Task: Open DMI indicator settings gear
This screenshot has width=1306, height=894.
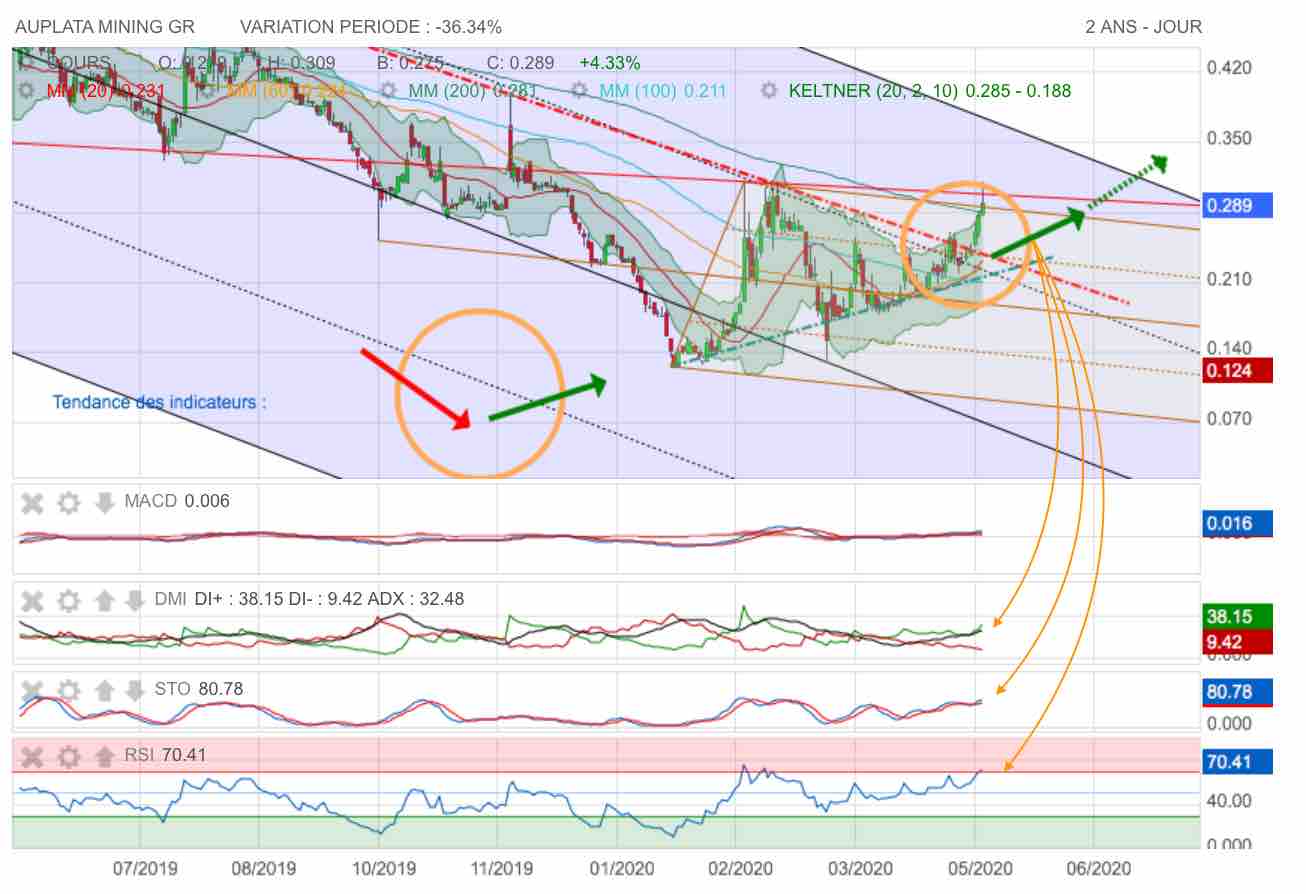Action: (68, 600)
